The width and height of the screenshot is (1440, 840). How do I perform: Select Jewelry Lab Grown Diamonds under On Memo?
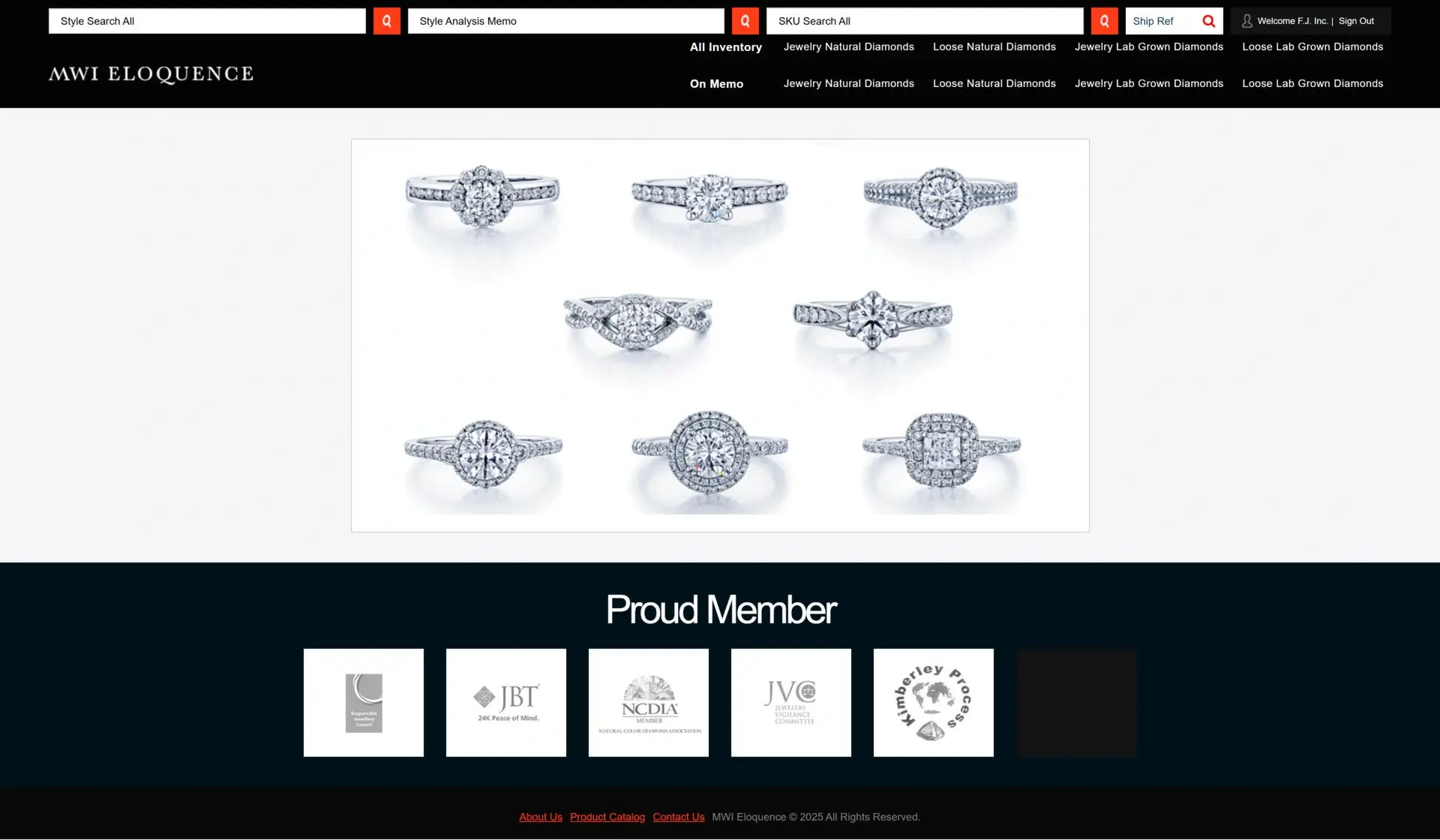coord(1149,83)
